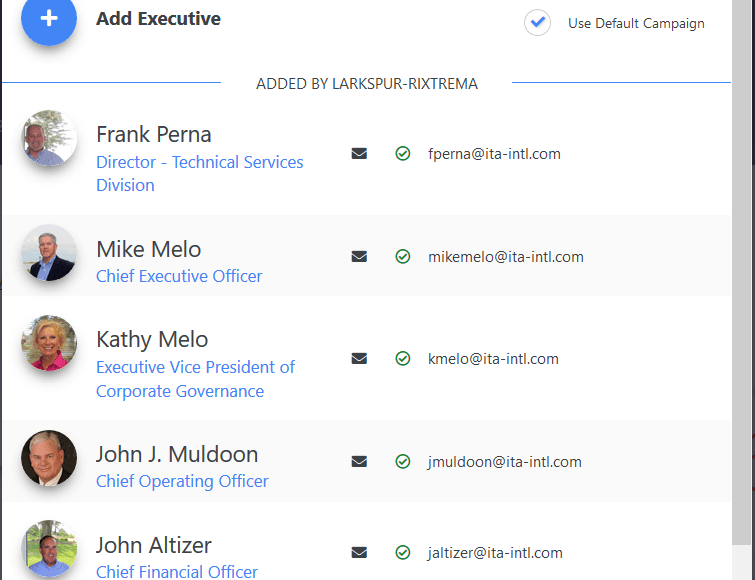755x580 pixels.
Task: Click the envelope icon for Frank Perna
Action: coord(359,154)
